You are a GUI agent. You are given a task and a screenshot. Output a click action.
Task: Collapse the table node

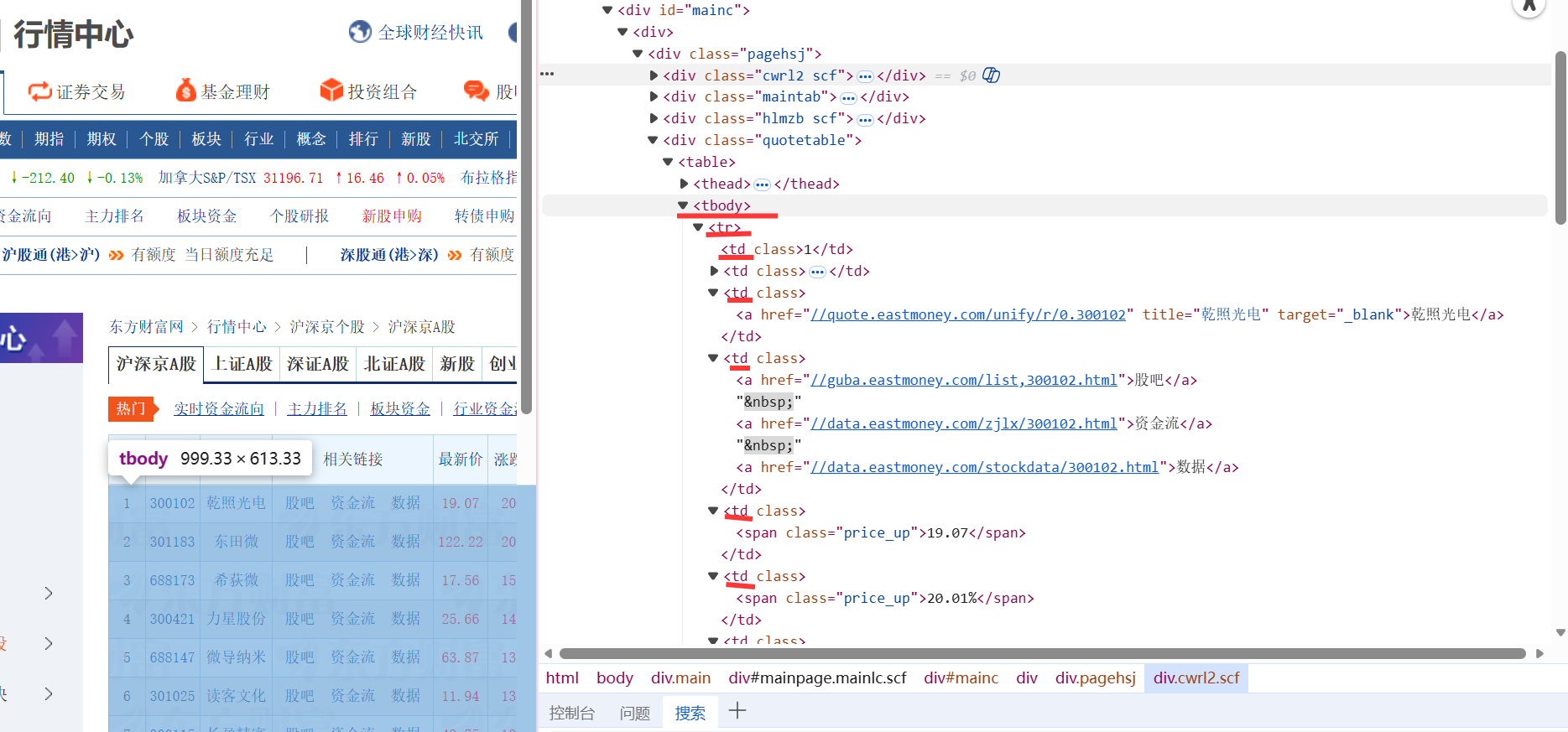[x=668, y=162]
